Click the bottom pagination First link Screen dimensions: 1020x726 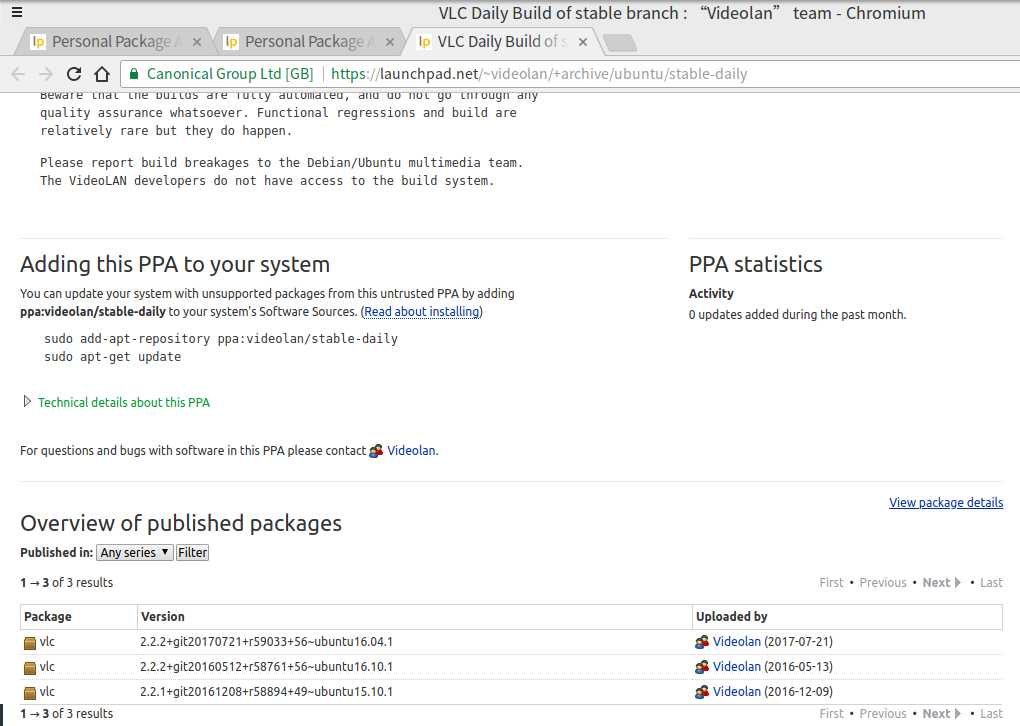tap(831, 714)
